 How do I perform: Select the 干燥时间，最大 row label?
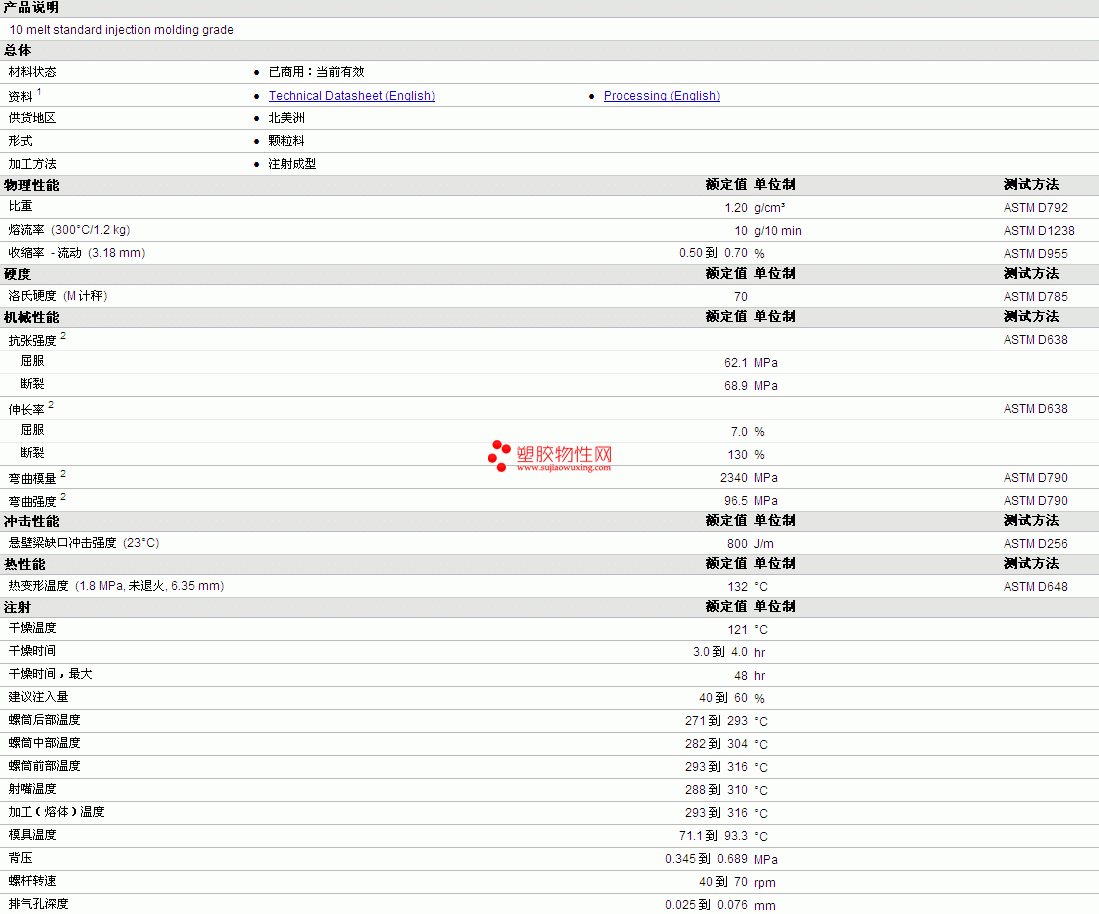50,674
